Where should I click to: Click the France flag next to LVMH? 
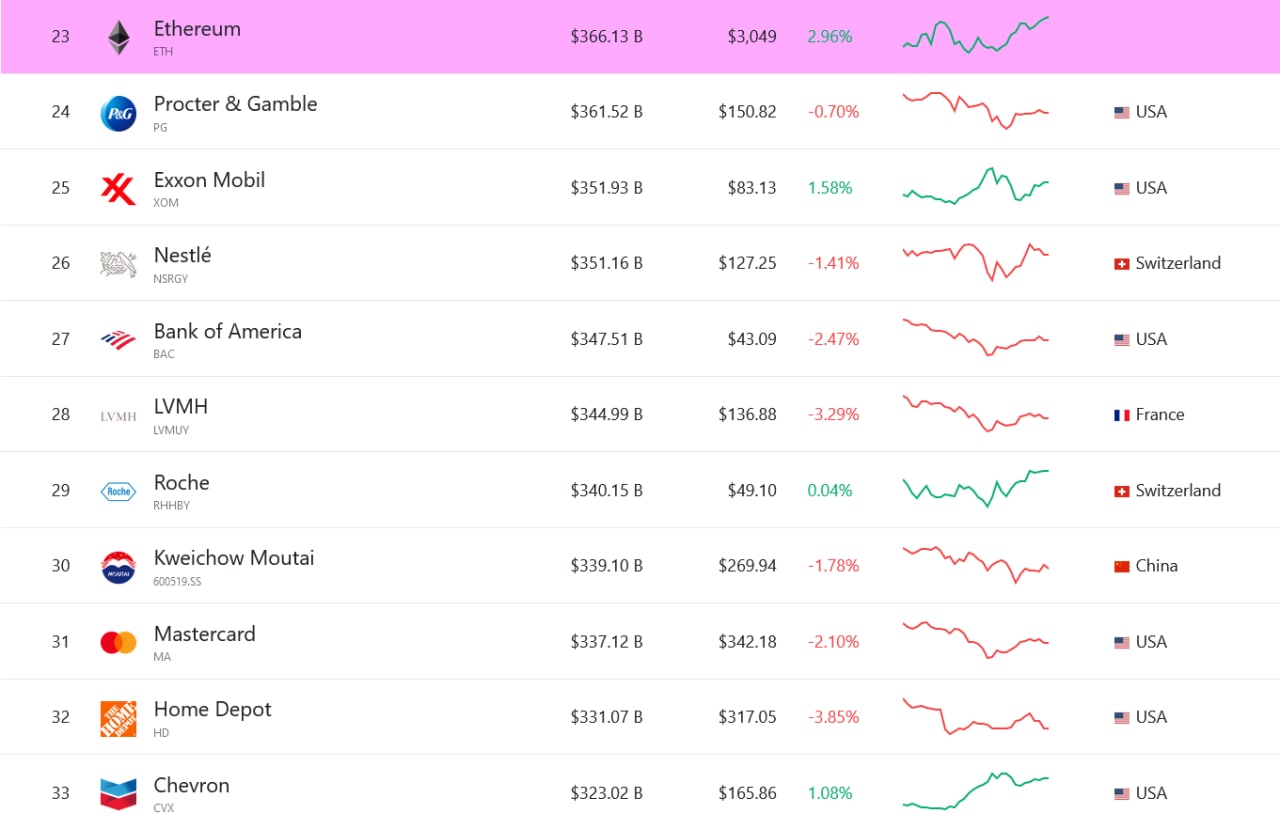click(x=1122, y=415)
